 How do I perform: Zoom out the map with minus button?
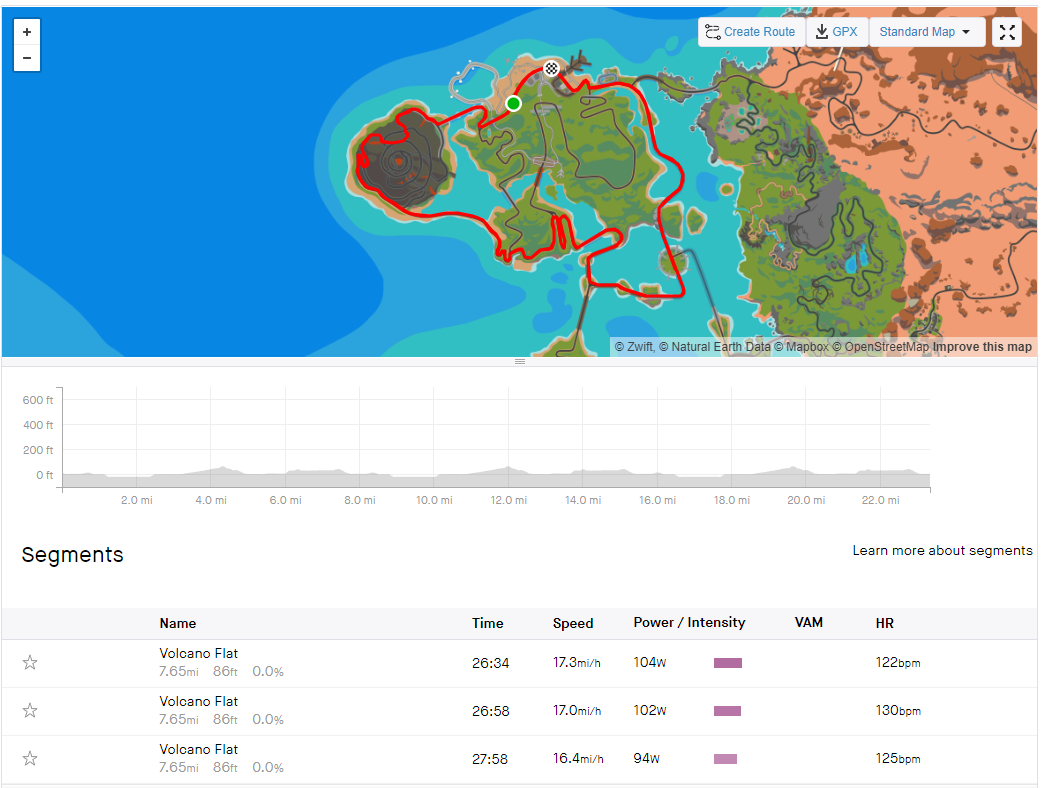[27, 58]
